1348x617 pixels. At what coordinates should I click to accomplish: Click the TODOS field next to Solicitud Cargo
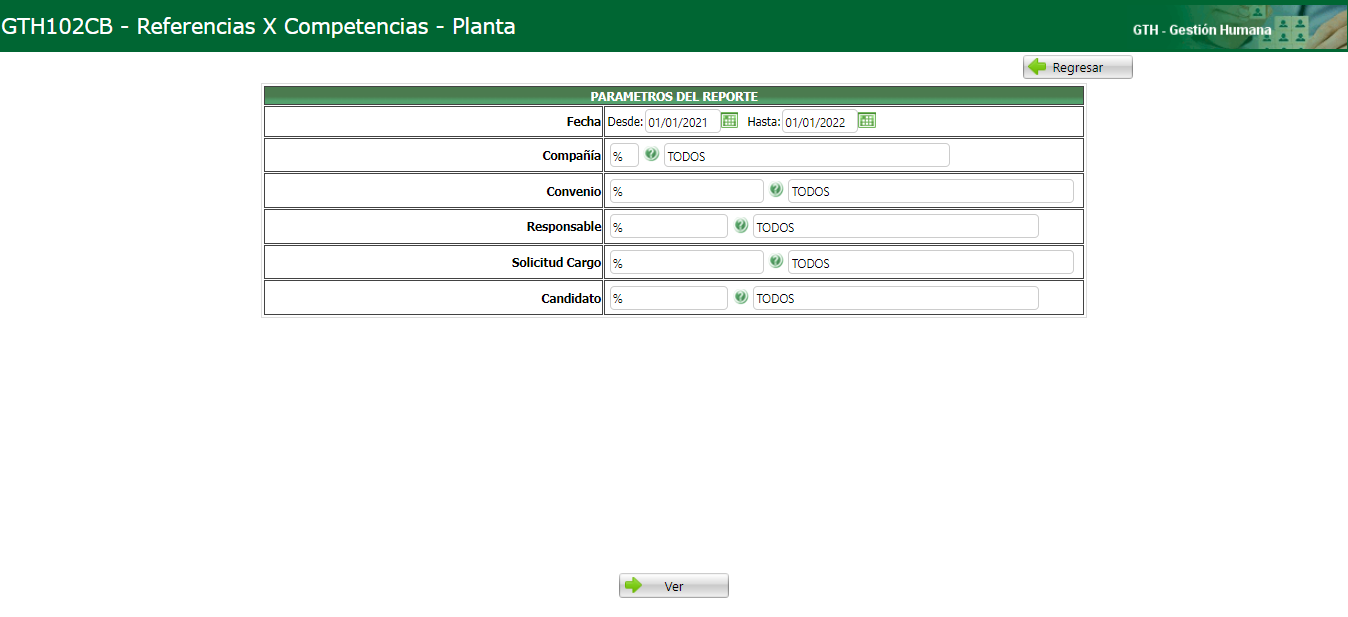pos(930,262)
